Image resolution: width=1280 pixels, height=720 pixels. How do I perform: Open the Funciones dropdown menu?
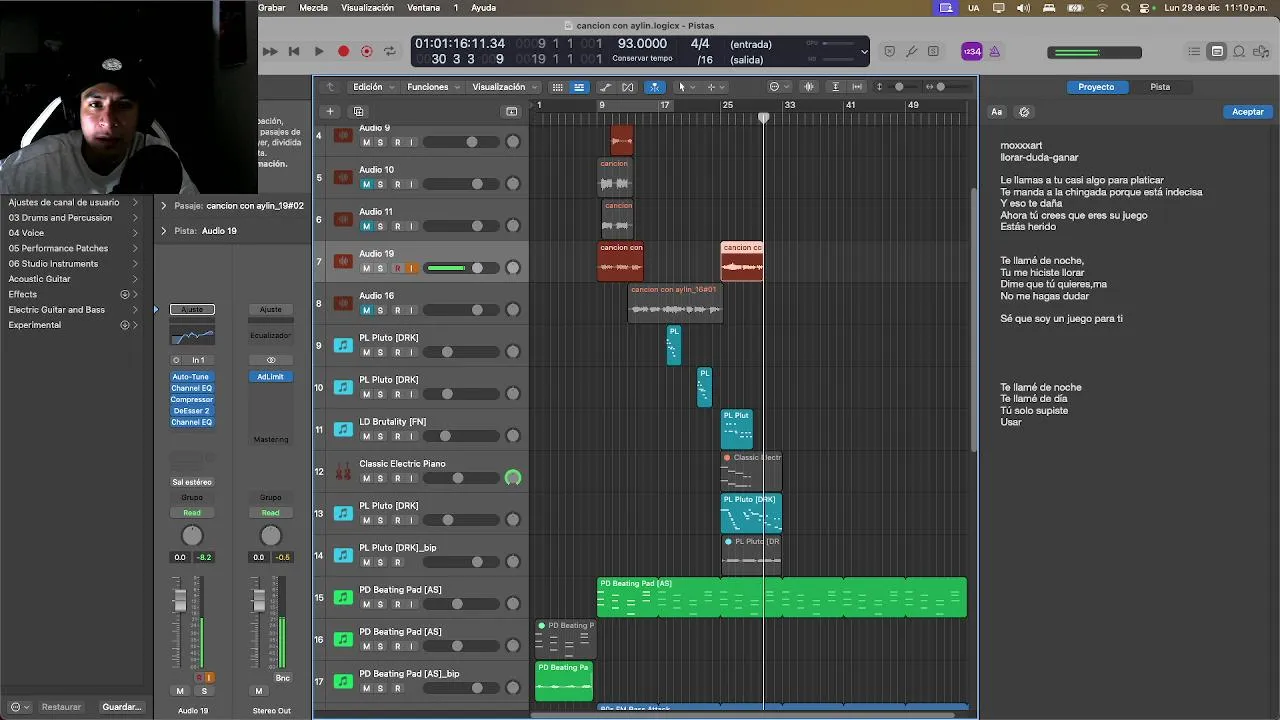pyautogui.click(x=433, y=87)
